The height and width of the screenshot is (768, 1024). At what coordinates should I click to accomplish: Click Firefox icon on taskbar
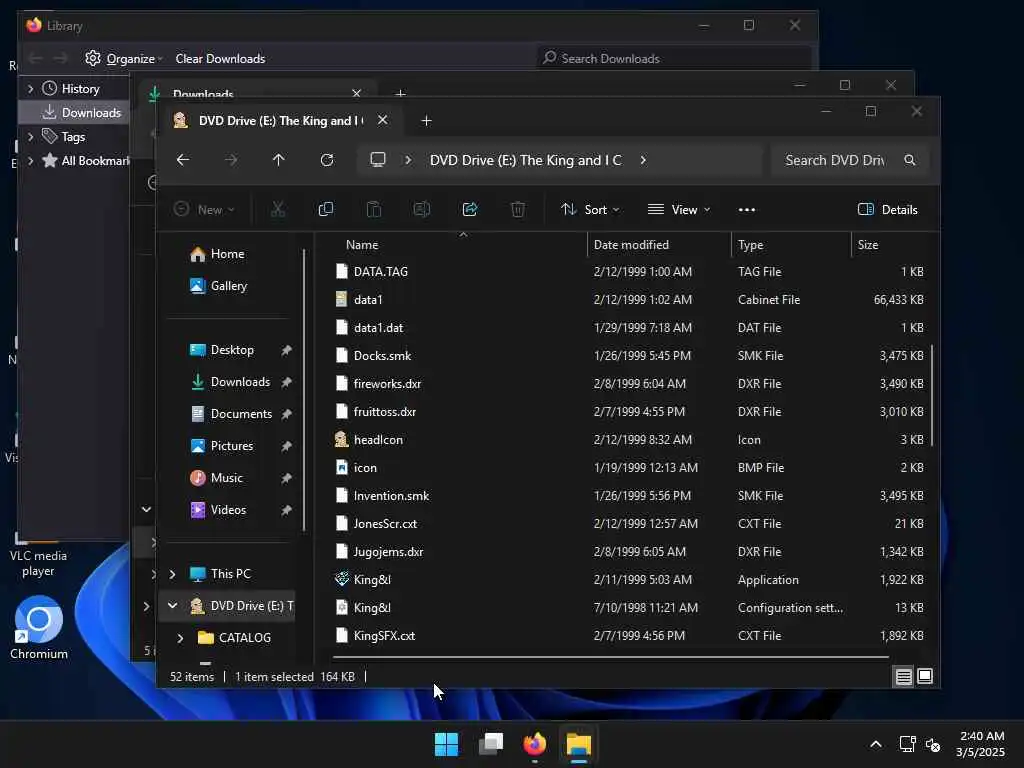click(535, 744)
